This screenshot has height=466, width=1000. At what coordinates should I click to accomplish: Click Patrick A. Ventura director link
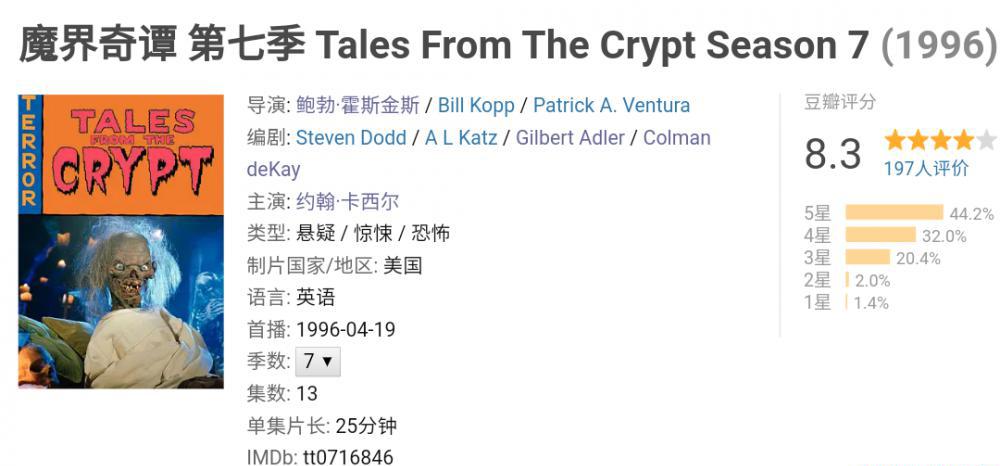611,105
